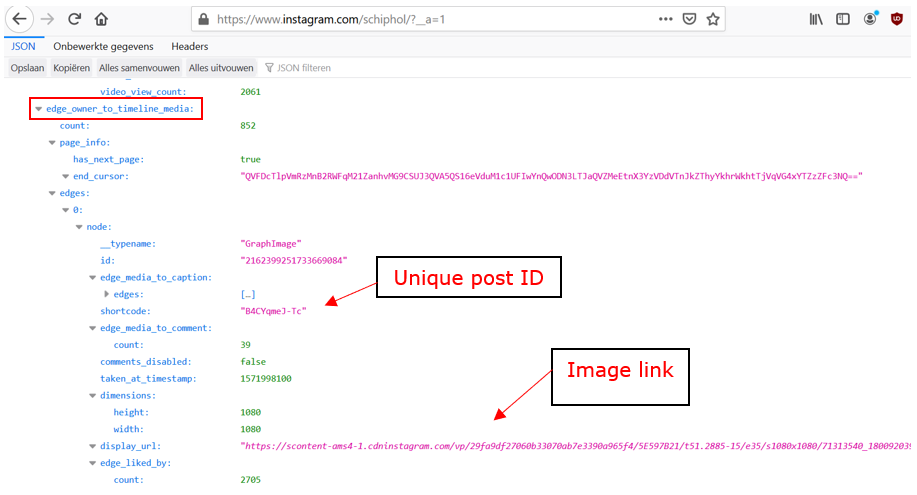The height and width of the screenshot is (495, 917).
Task: Click the JSON filter funnel icon
Action: [x=269, y=68]
